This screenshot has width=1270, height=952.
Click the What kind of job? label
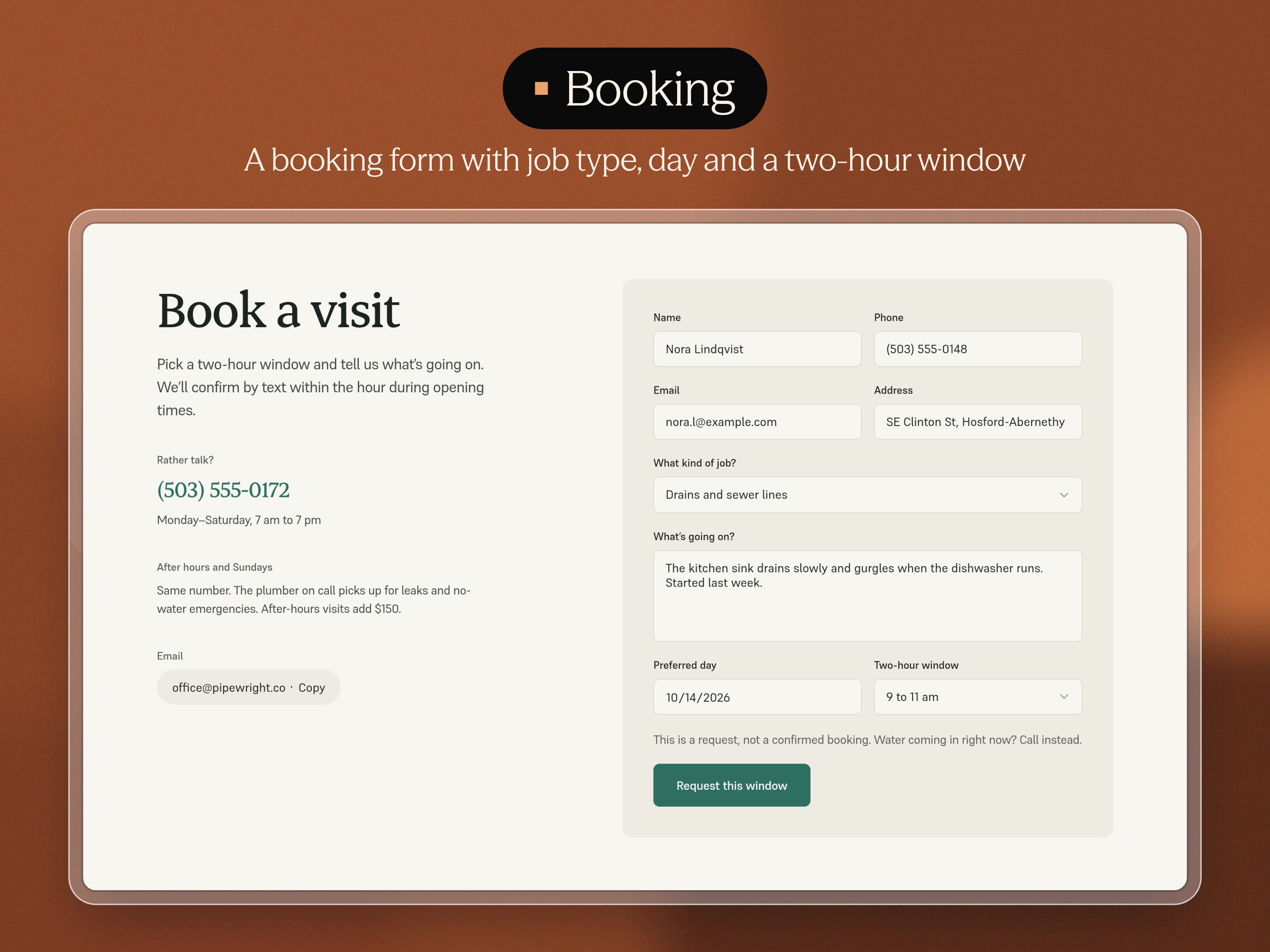[695, 463]
